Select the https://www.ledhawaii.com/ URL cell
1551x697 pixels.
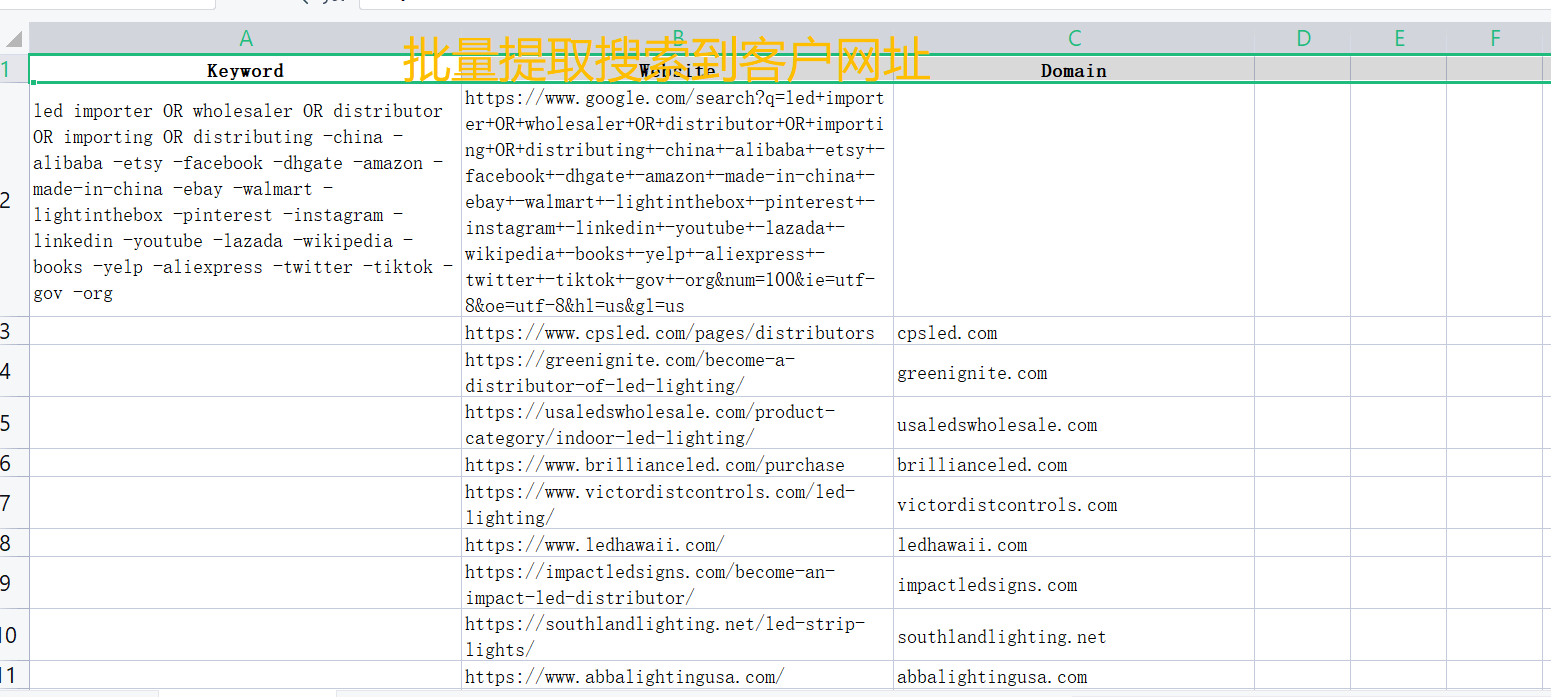click(x=677, y=543)
